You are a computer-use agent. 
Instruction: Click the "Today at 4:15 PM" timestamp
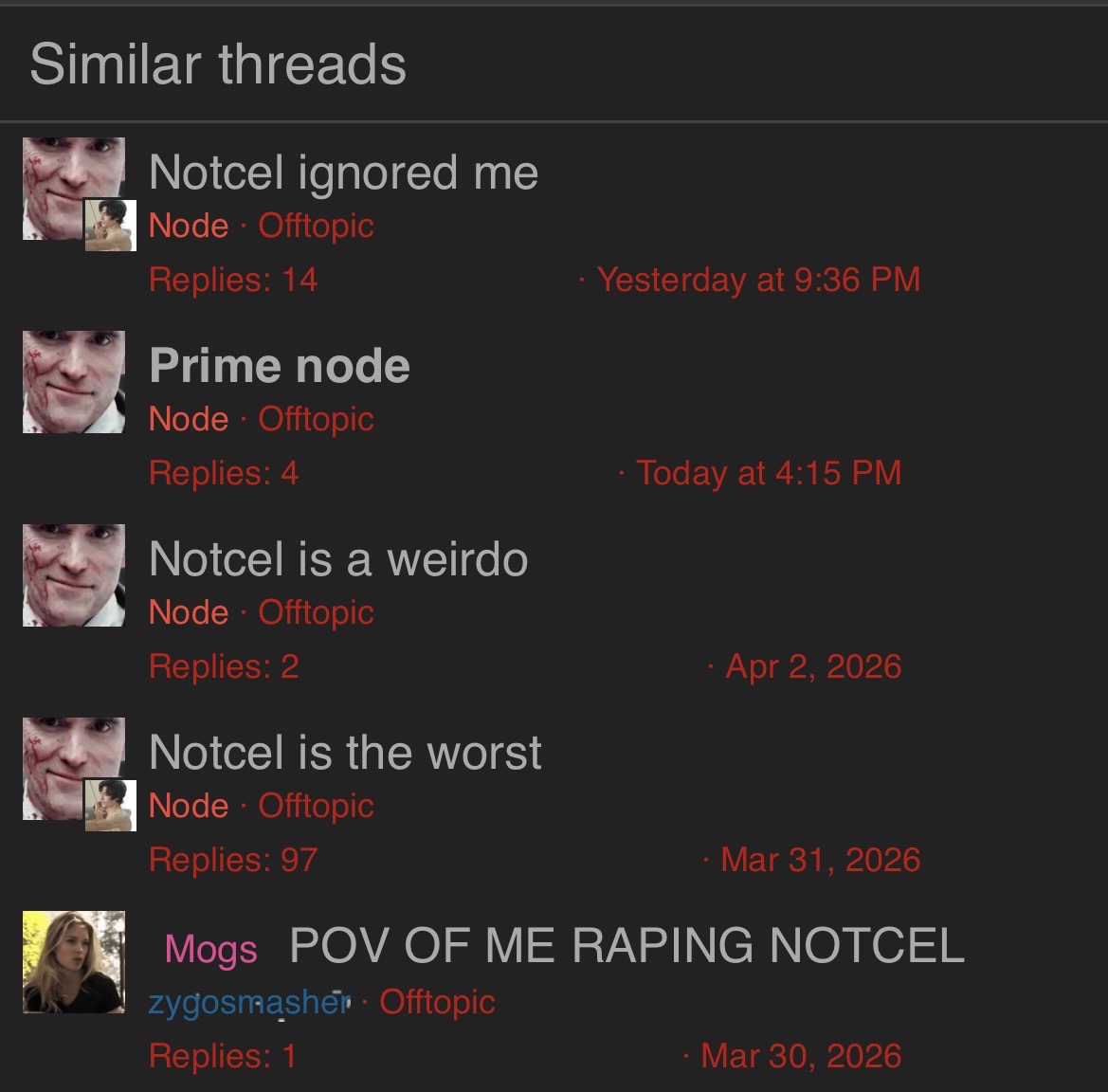coord(769,473)
